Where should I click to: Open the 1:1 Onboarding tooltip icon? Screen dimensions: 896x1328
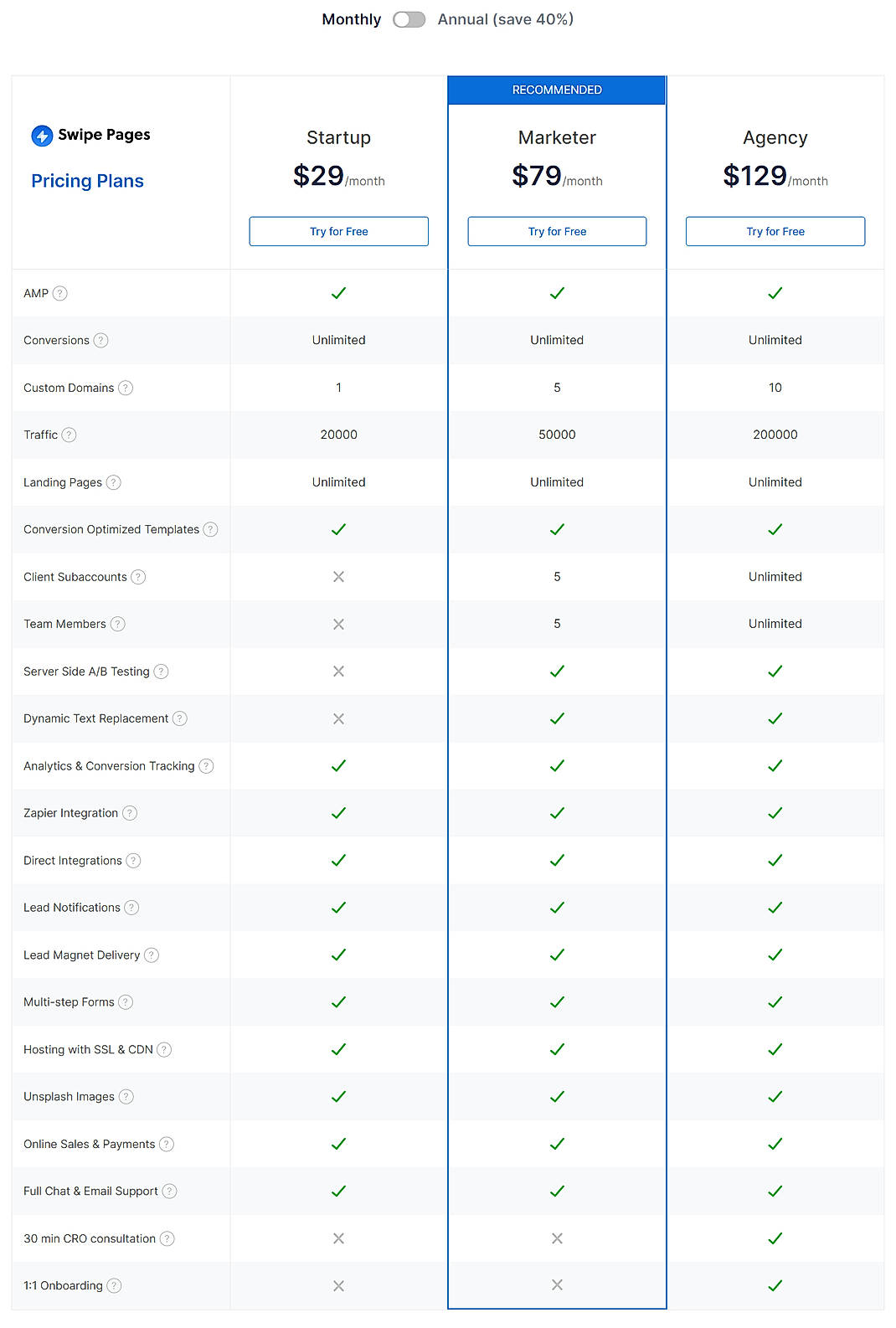(114, 1285)
